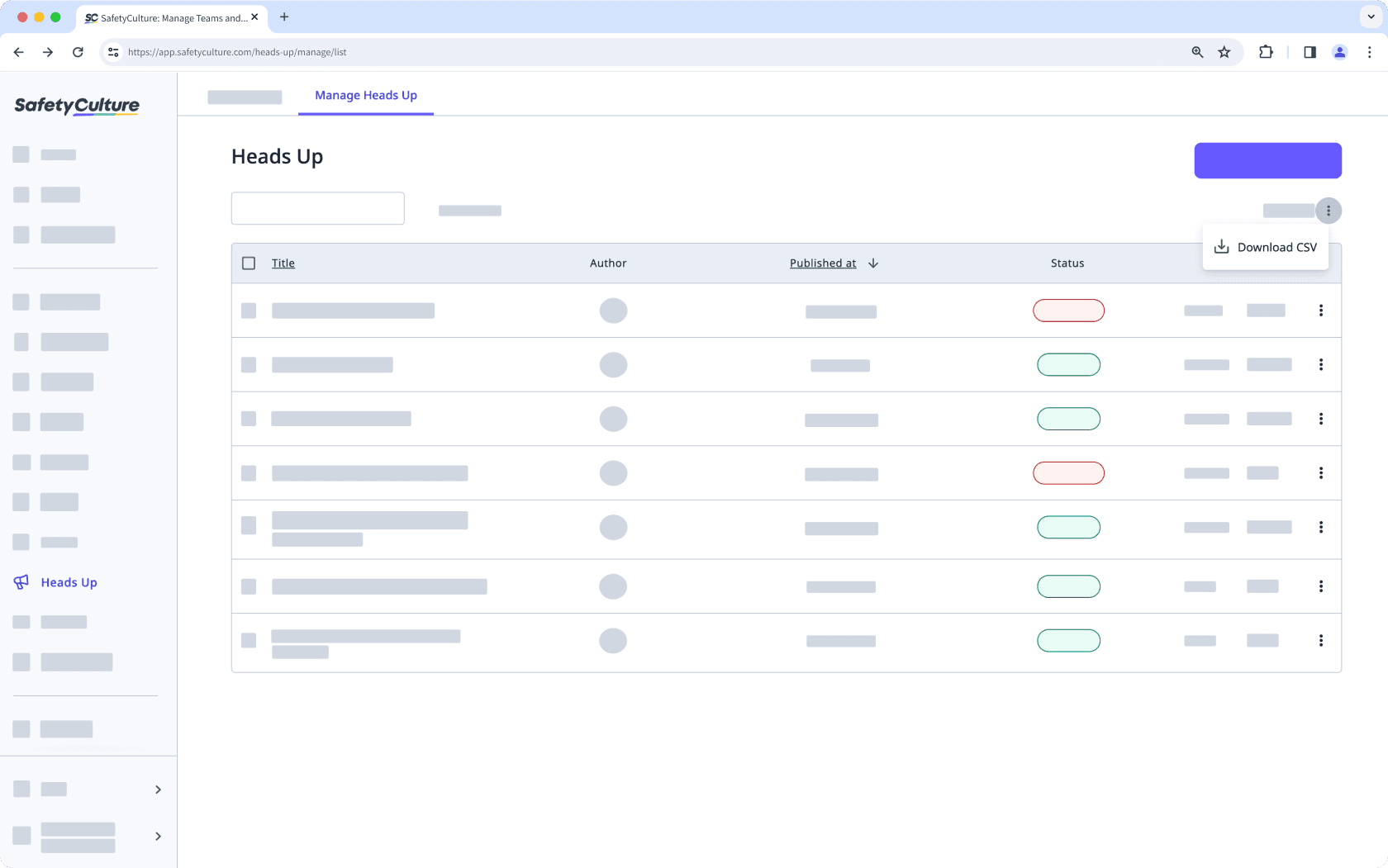Screen dimensions: 1388x868
Task: Open the kebab menu on the last table row
Action: coord(1321,641)
